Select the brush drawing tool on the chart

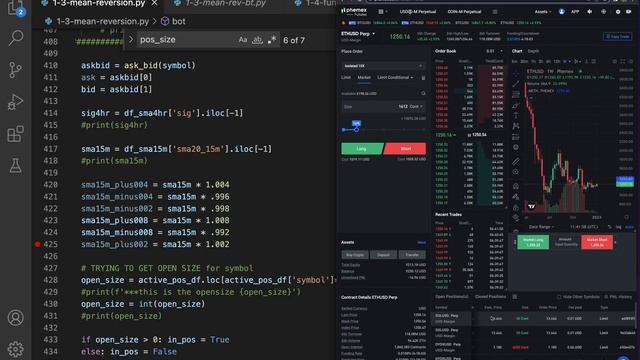pos(516,106)
